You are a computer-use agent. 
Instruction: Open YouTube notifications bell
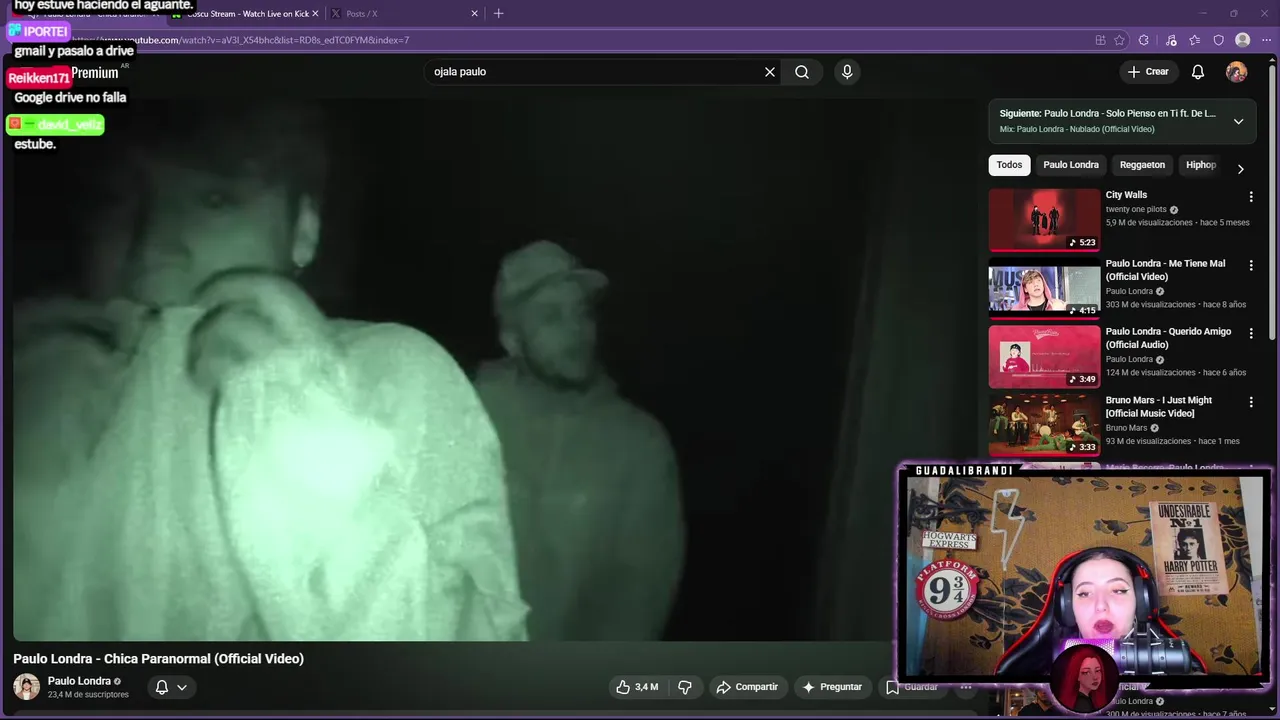(1198, 72)
